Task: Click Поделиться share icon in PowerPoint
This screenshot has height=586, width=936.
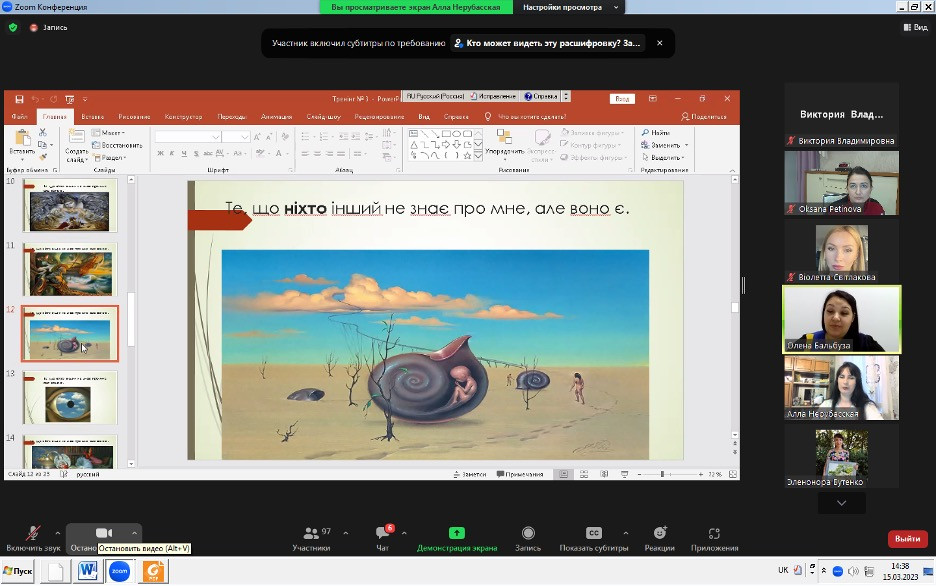Action: [685, 117]
